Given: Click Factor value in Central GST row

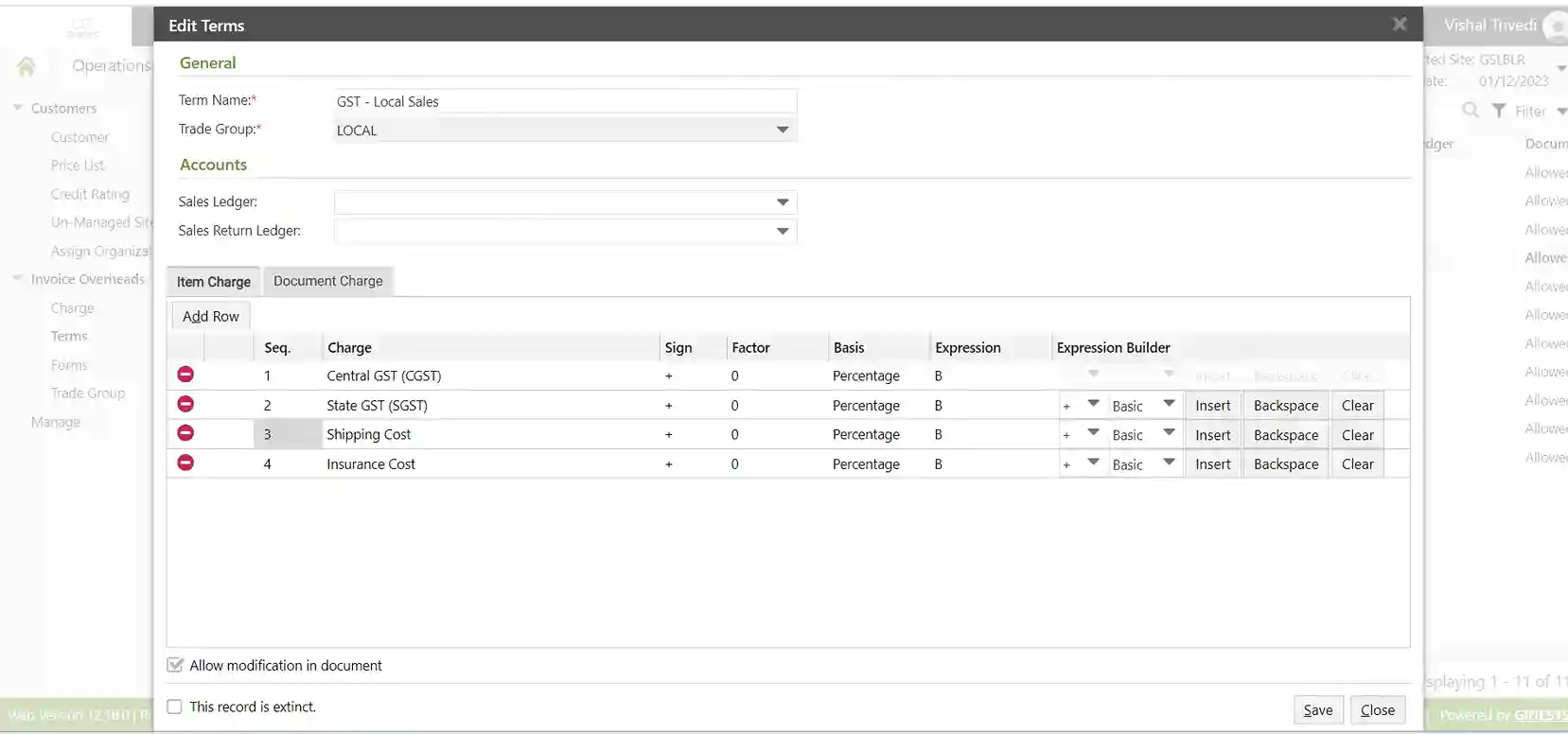Looking at the screenshot, I should coord(734,376).
